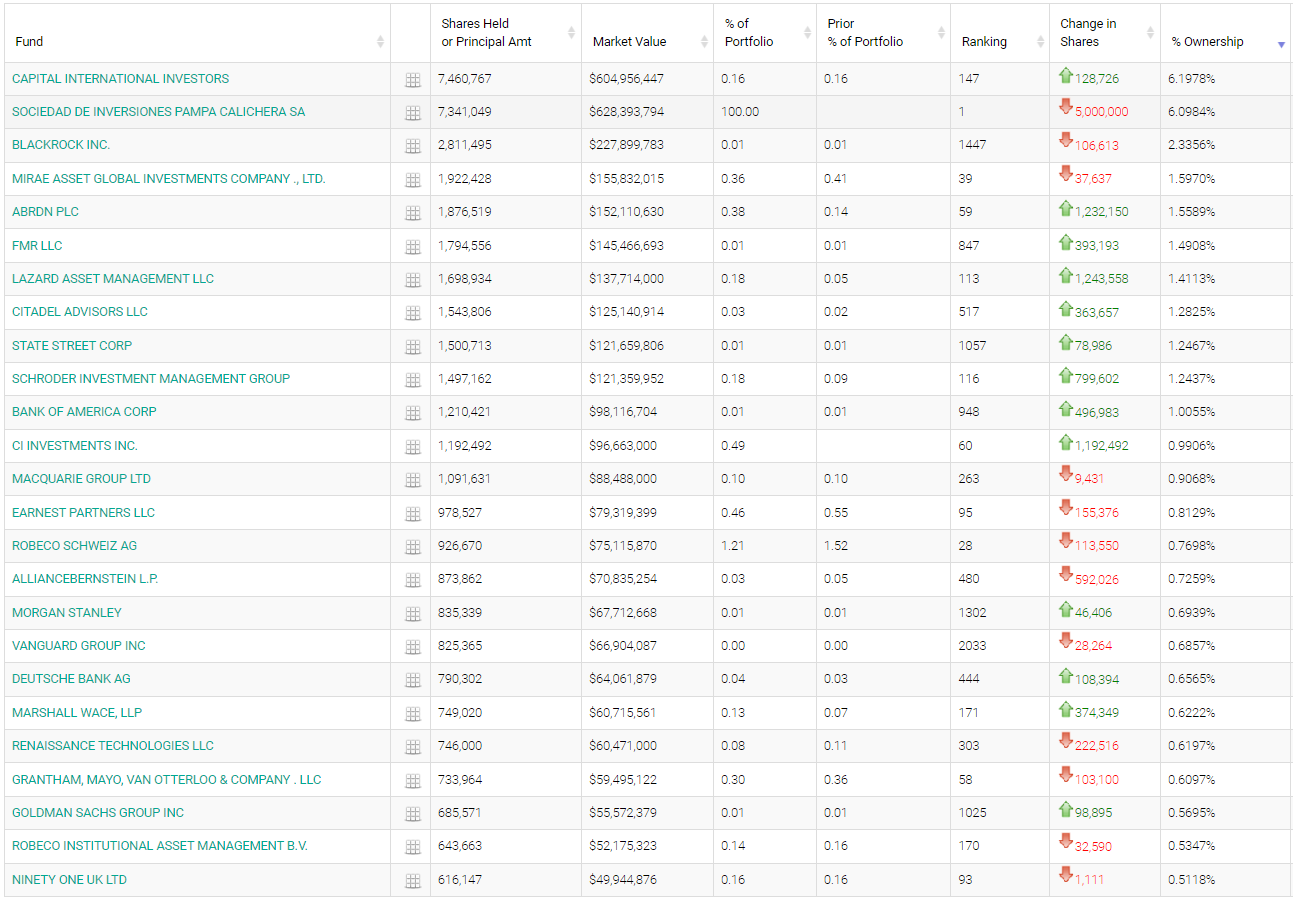Open grid icon for Vanguard Group Inc row
The image size is (1293, 899).
[x=413, y=647]
